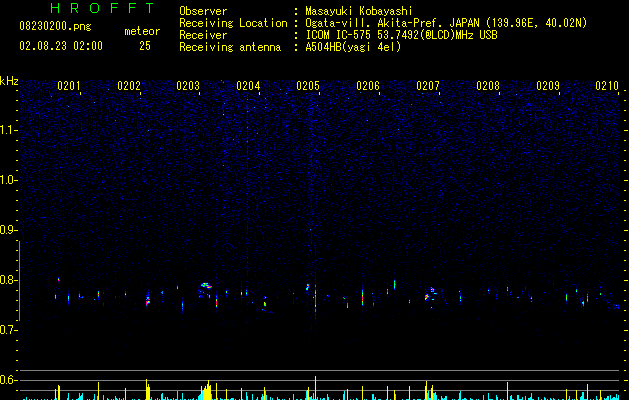Click the 1.1 kHz axis label

pyautogui.click(x=8, y=130)
